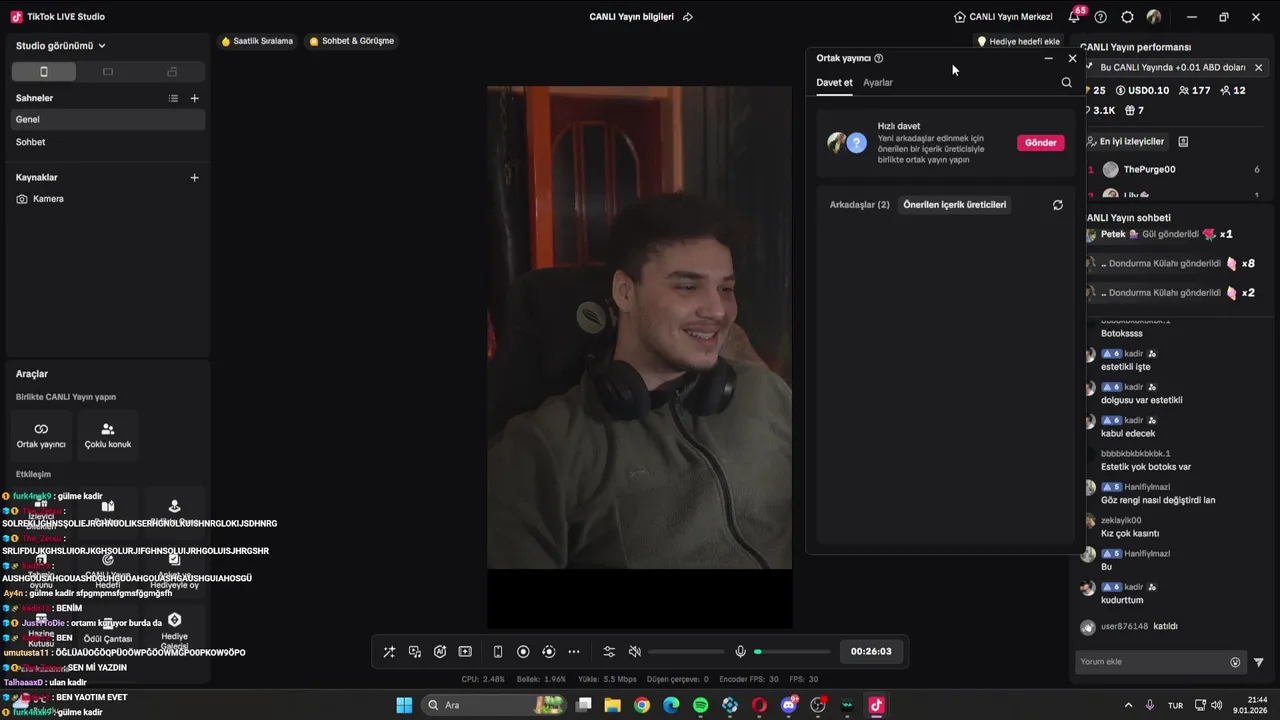The height and width of the screenshot is (720, 1280).
Task: Open the Sahneler list view icon
Action: (173, 98)
